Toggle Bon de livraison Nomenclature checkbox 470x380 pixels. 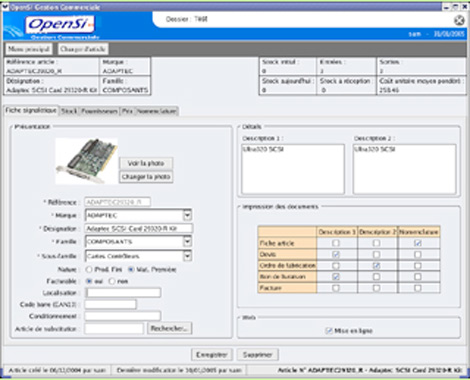tap(418, 277)
